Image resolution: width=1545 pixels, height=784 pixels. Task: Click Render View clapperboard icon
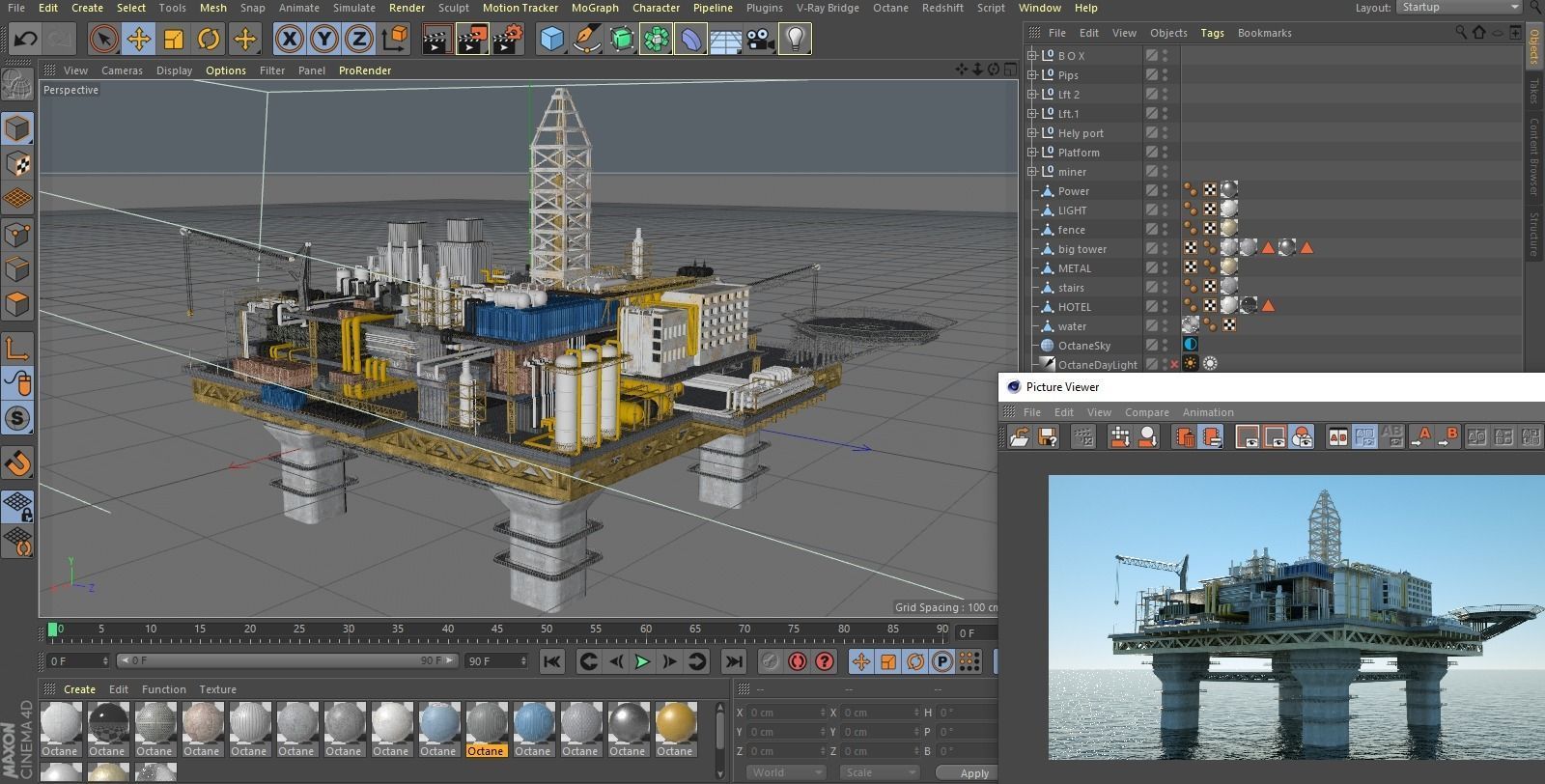pyautogui.click(x=436, y=40)
